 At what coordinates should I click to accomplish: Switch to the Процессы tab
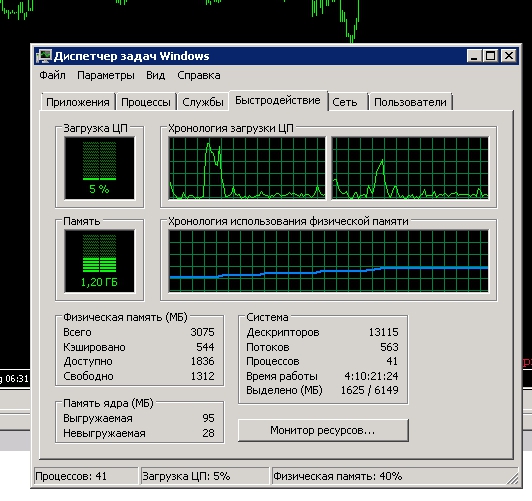pos(146,102)
